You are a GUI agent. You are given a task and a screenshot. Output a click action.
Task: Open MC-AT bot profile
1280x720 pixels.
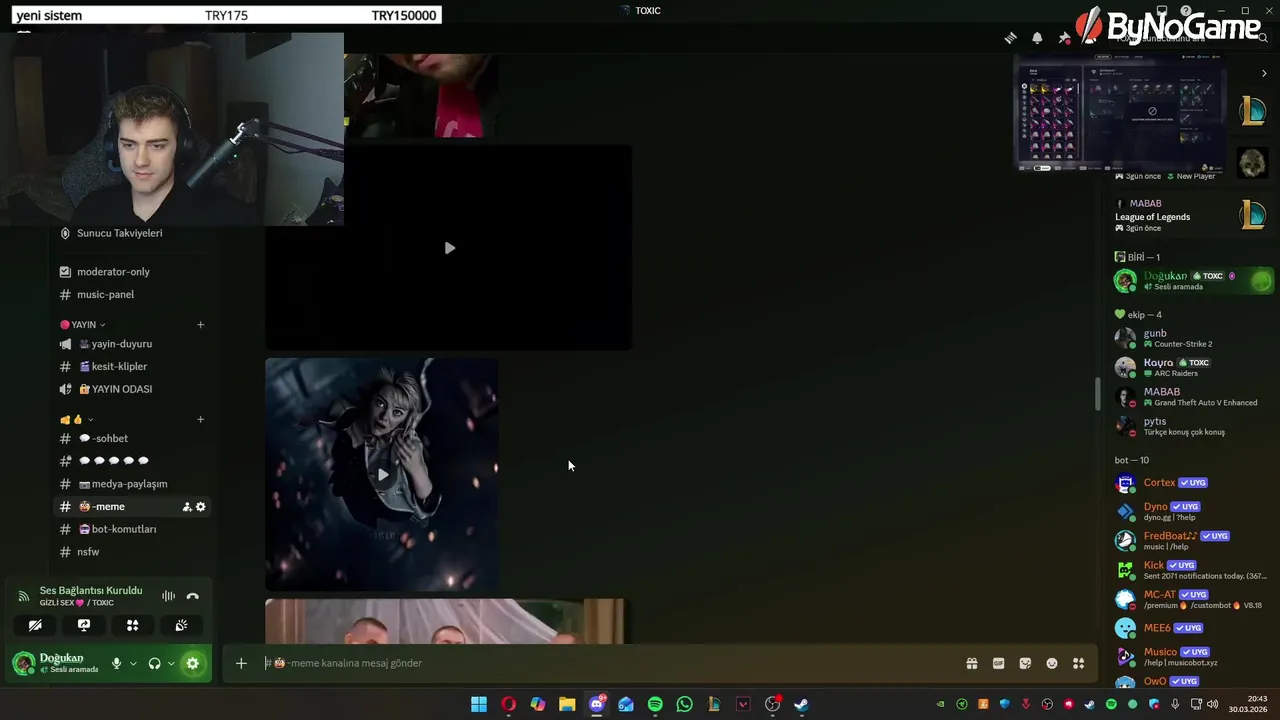1192,599
